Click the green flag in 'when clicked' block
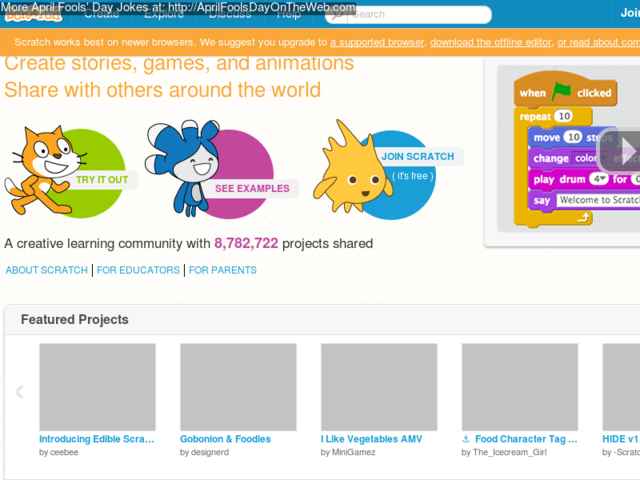This screenshot has height=480, width=640. (561, 91)
